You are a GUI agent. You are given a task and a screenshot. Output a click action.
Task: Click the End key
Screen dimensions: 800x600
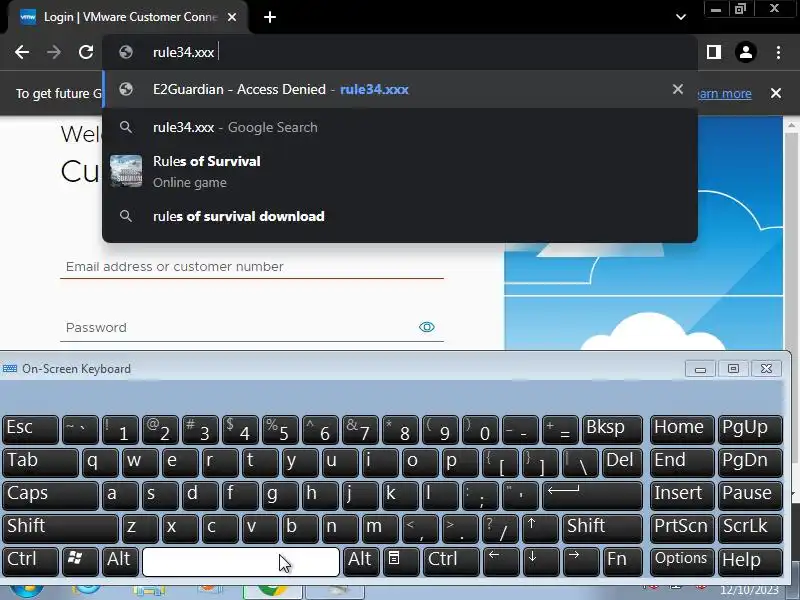tap(682, 462)
